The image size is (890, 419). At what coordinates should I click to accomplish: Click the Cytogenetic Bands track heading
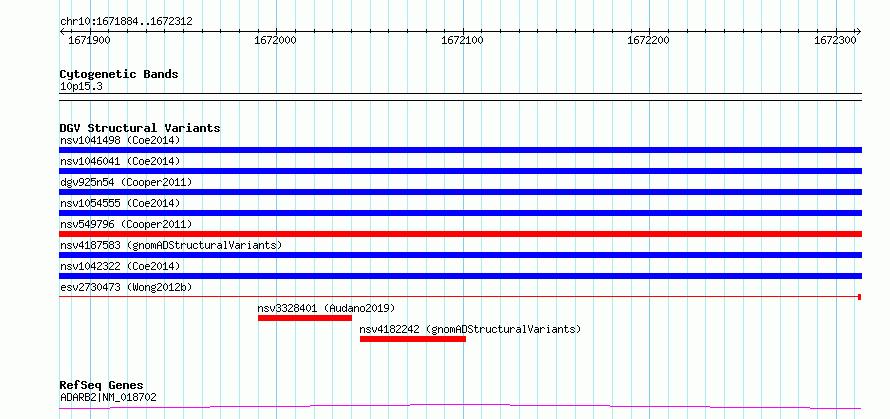119,74
